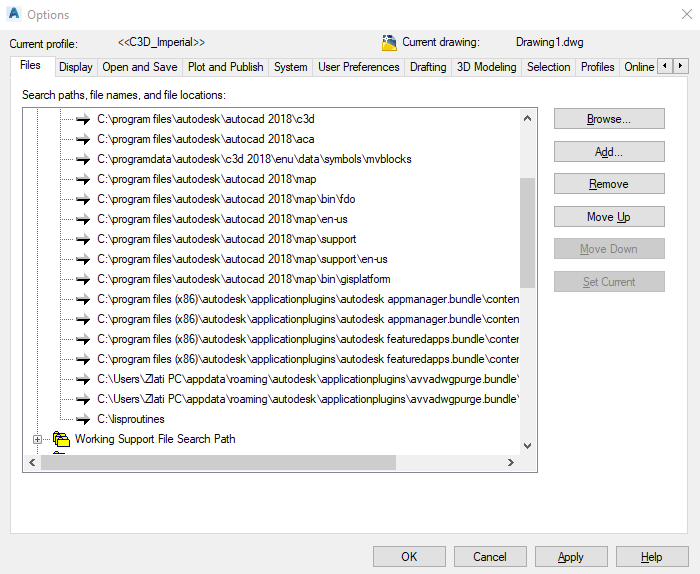The height and width of the screenshot is (574, 700).
Task: Select the map\bin\fdo path entry
Action: point(226,199)
